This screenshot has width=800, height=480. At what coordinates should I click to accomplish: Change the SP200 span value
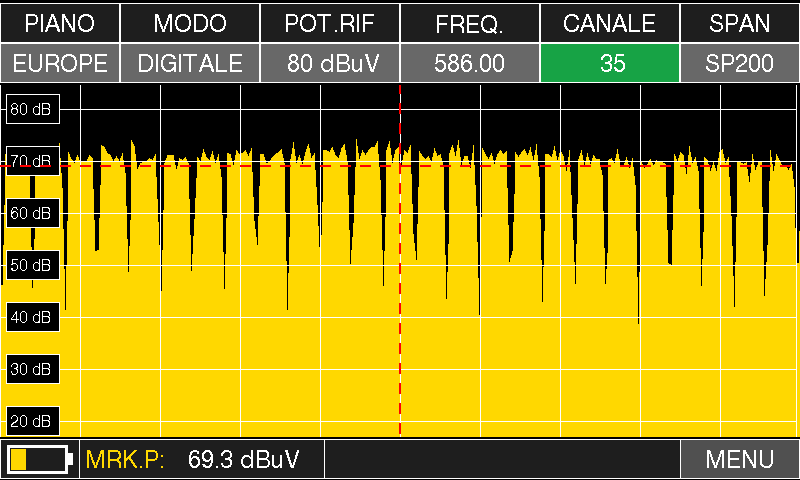click(x=740, y=63)
